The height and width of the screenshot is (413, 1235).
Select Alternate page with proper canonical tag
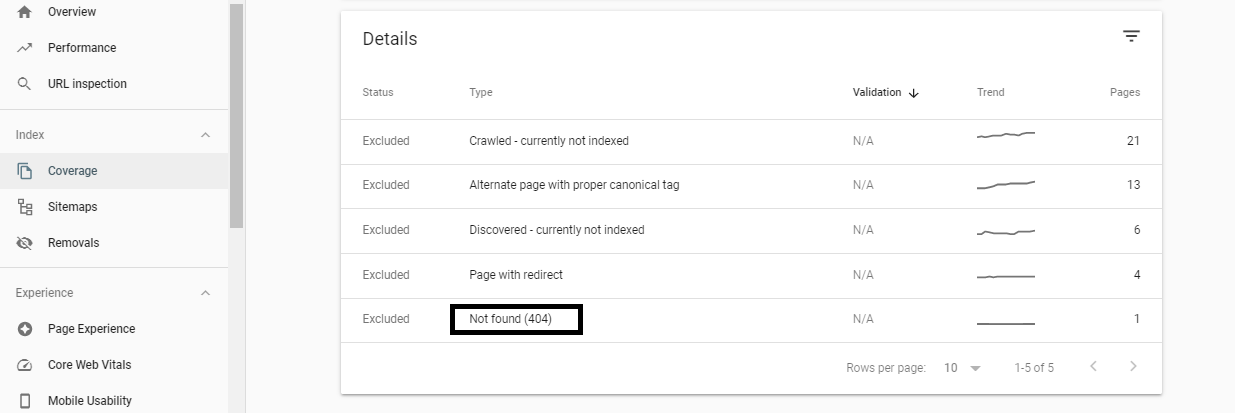[751, 185]
